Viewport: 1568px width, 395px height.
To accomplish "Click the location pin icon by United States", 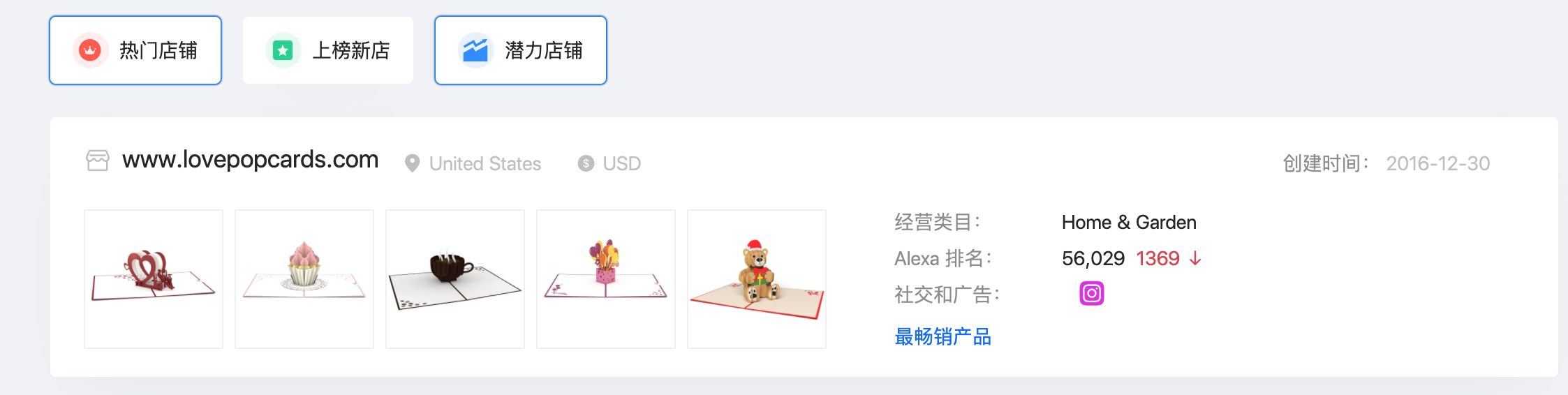I will 413,163.
